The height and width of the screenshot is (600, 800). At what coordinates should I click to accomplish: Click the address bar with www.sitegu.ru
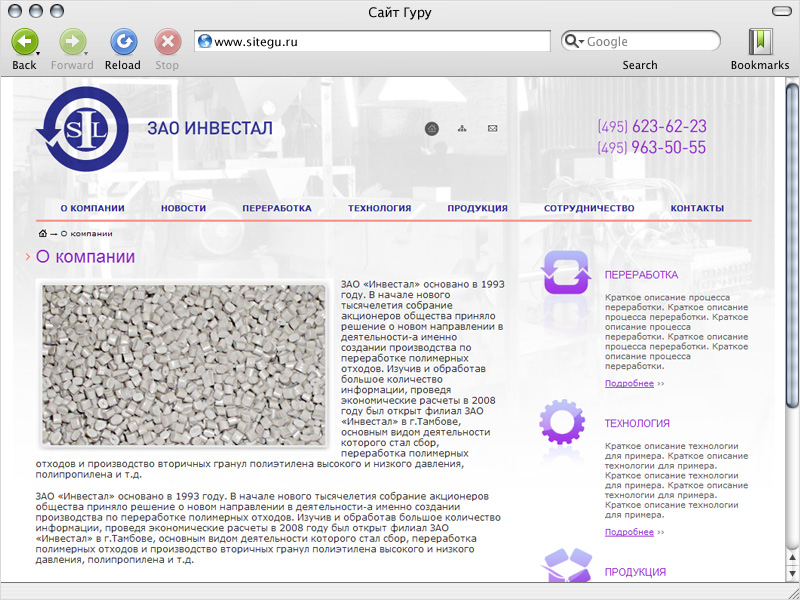[x=372, y=41]
